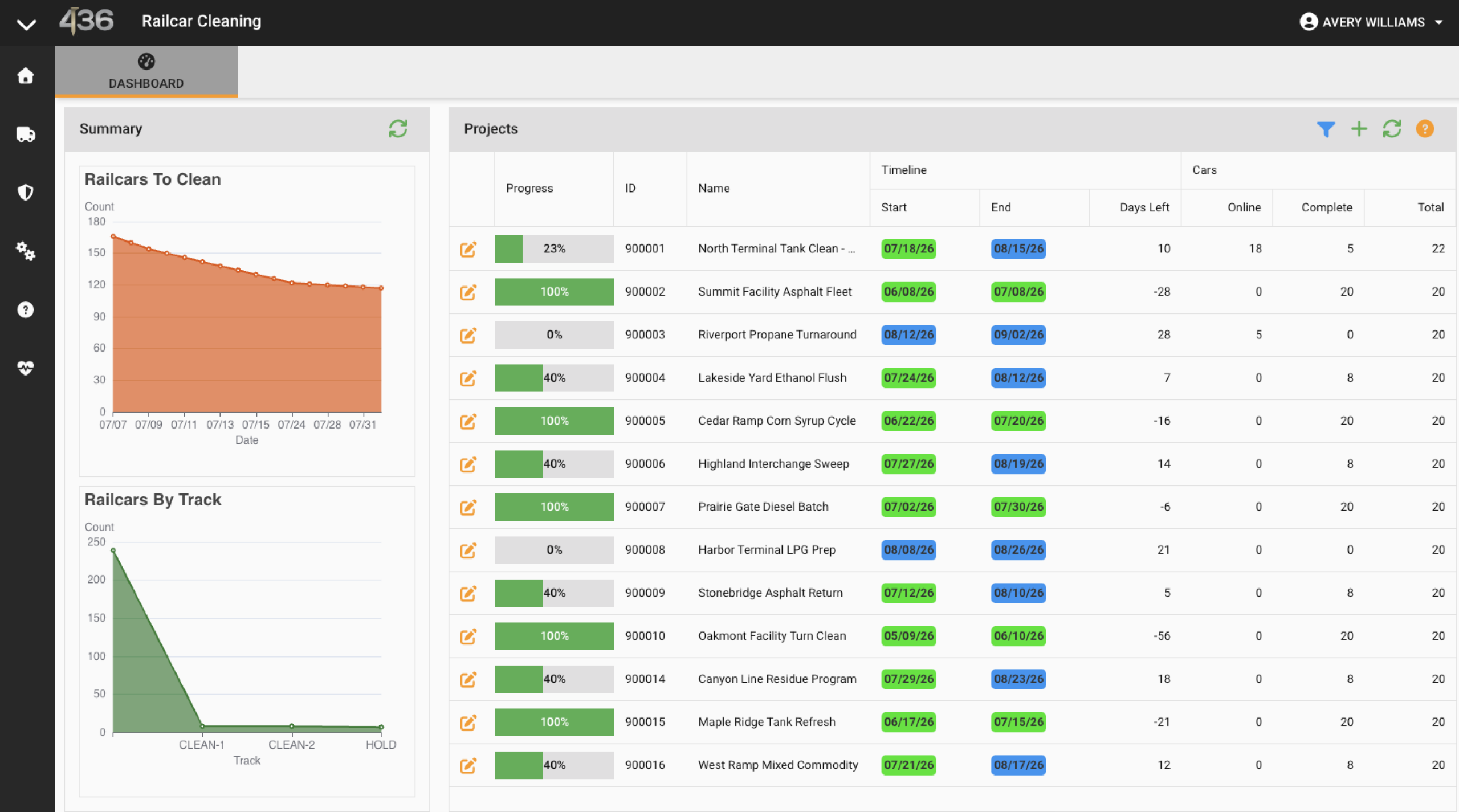Viewport: 1459px width, 812px height.
Task: Collapse the sidebar with the top-left chevron
Action: tap(26, 24)
